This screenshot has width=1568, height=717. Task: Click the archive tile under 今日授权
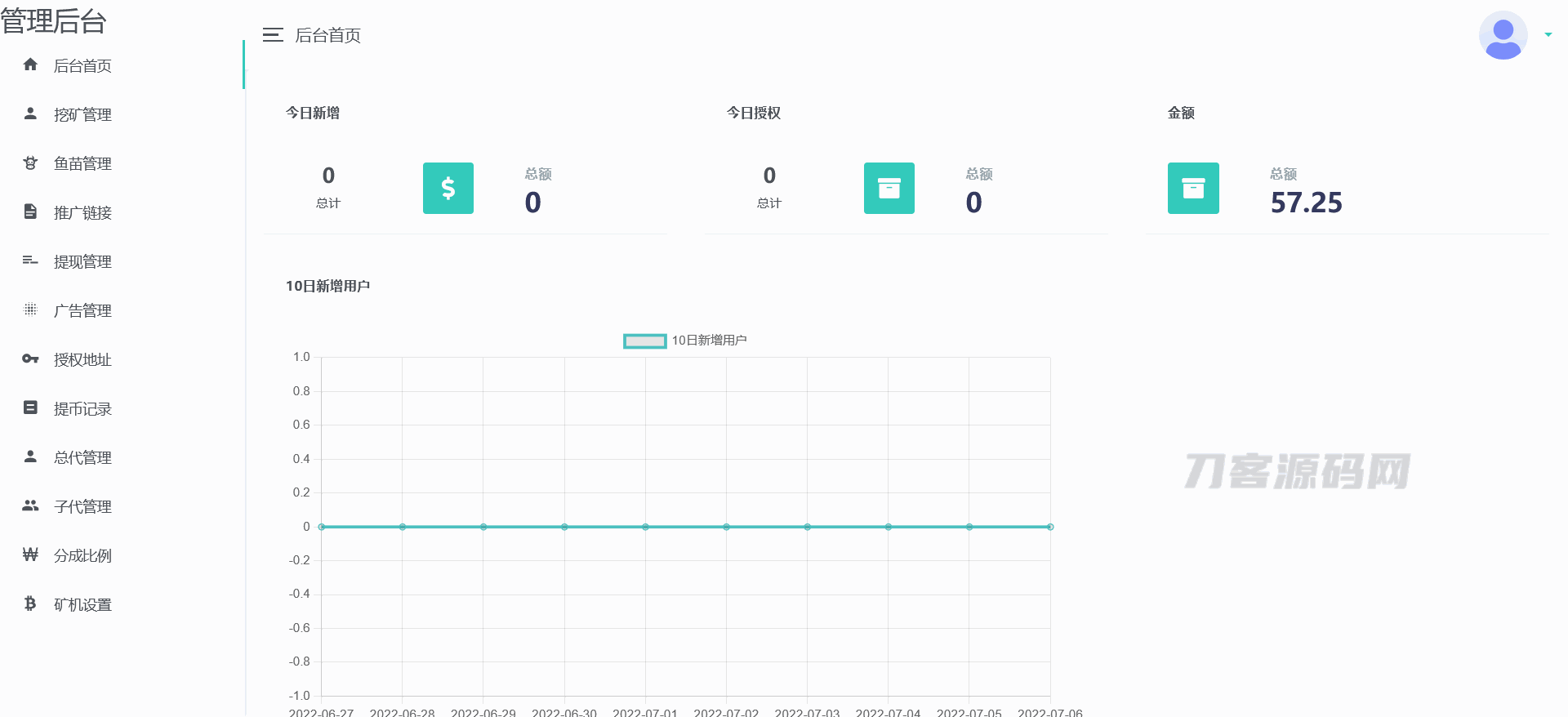pyautogui.click(x=889, y=188)
